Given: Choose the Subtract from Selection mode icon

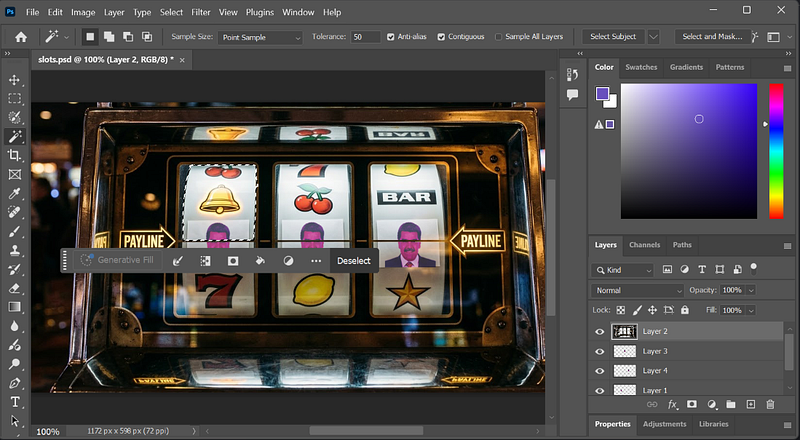Looking at the screenshot, I should [x=128, y=37].
